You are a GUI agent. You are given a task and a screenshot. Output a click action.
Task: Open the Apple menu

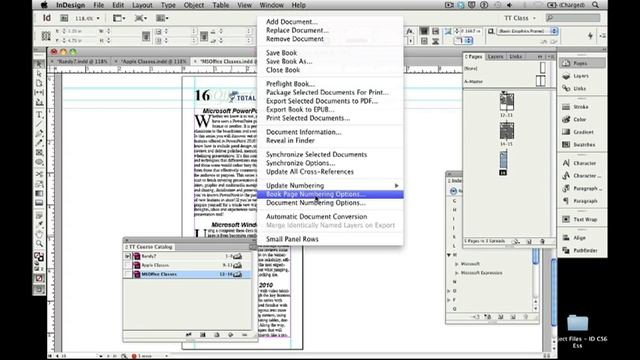coord(44,5)
